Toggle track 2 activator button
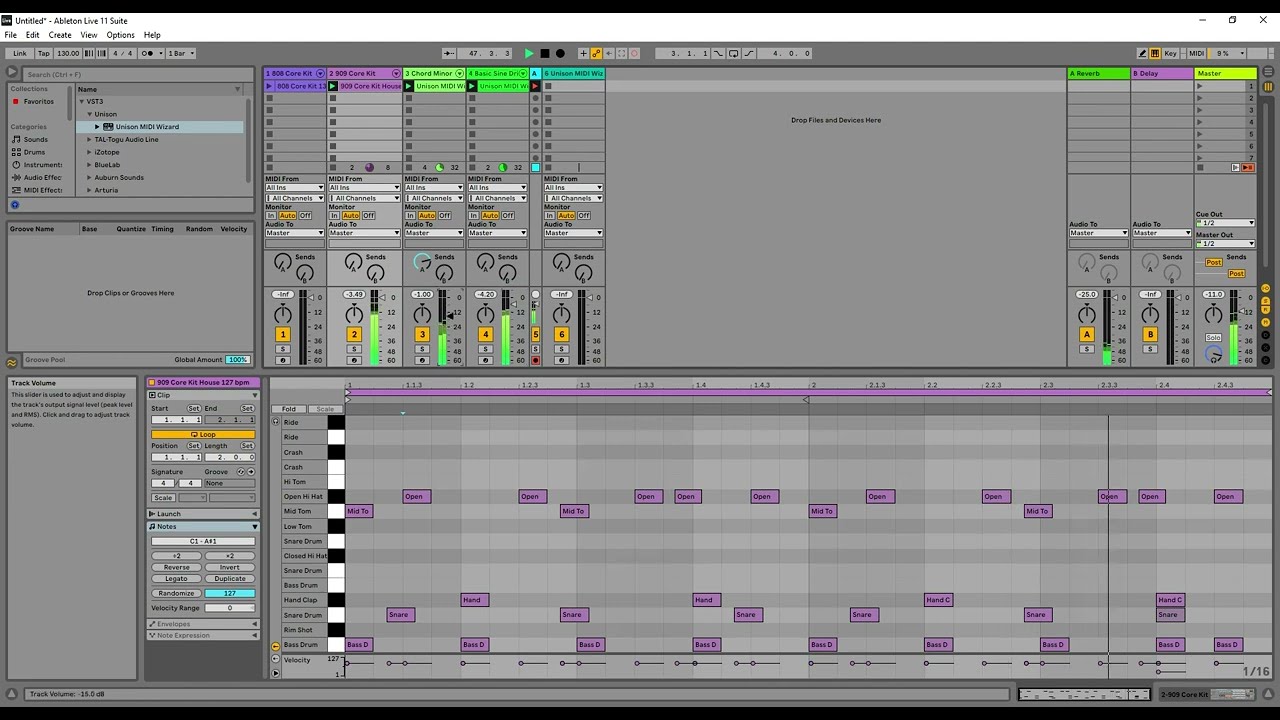The width and height of the screenshot is (1280, 720). 354,335
